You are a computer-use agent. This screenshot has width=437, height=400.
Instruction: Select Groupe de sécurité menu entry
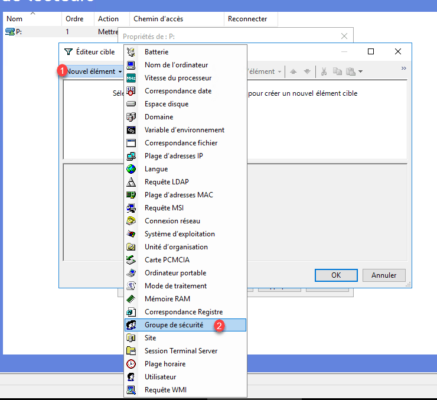tap(185, 325)
